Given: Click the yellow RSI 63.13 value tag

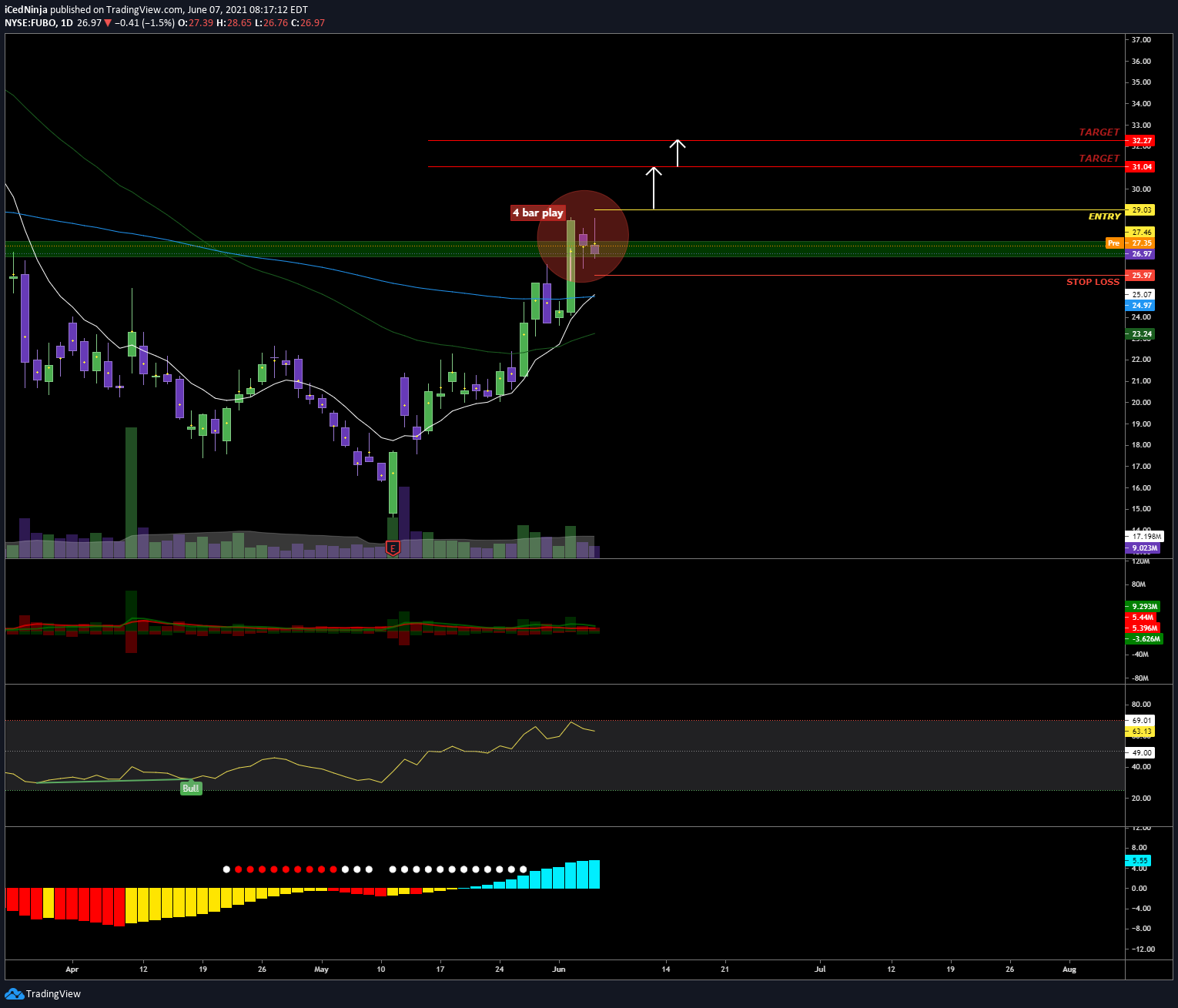Looking at the screenshot, I should click(1140, 732).
